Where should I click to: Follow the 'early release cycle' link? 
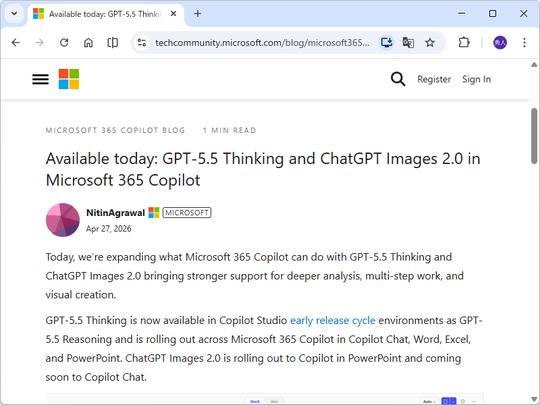[333, 320]
